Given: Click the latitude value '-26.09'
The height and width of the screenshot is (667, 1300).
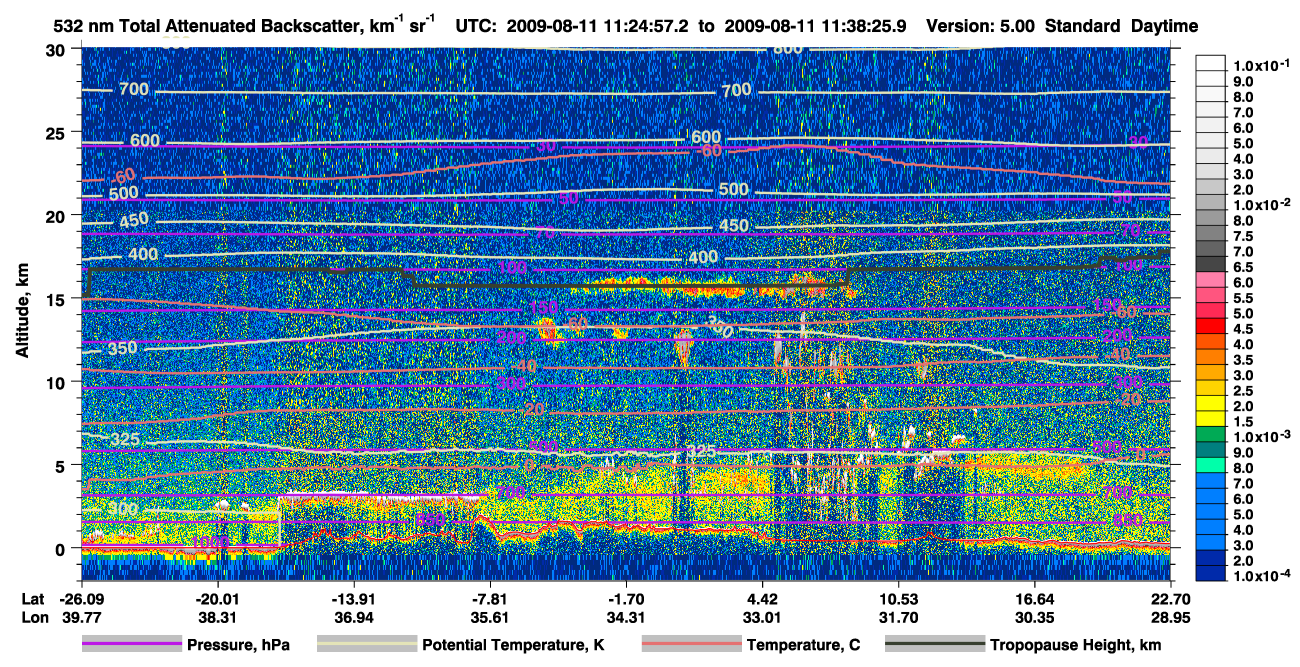Looking at the screenshot, I should click(81, 598).
